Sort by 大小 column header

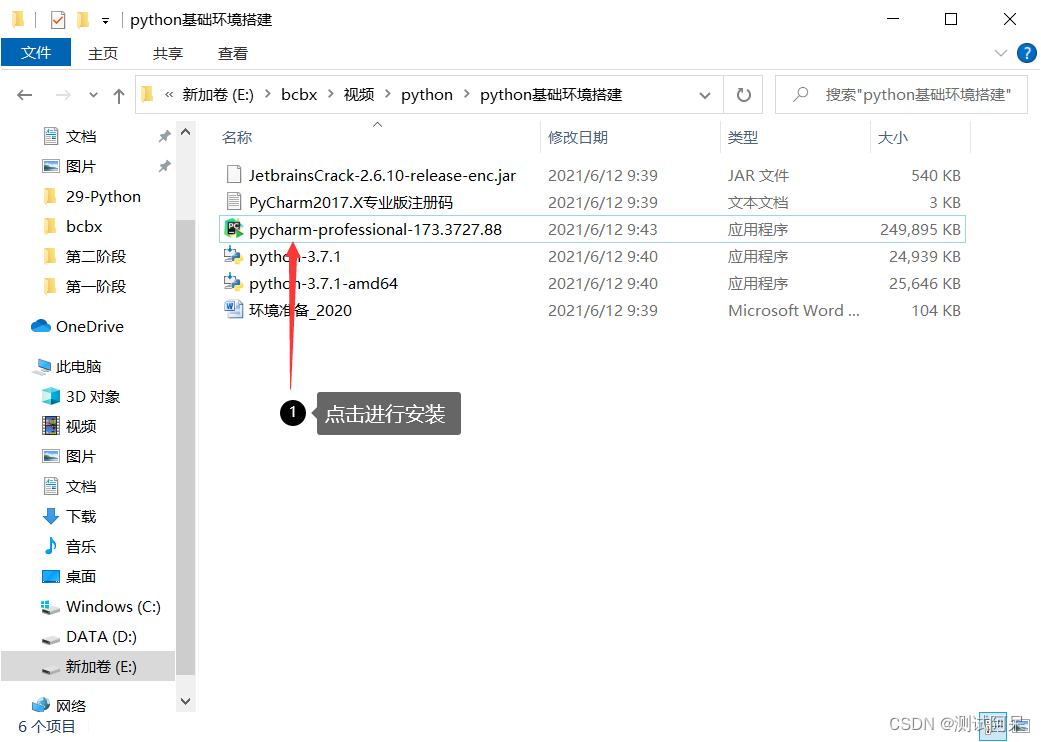(893, 137)
